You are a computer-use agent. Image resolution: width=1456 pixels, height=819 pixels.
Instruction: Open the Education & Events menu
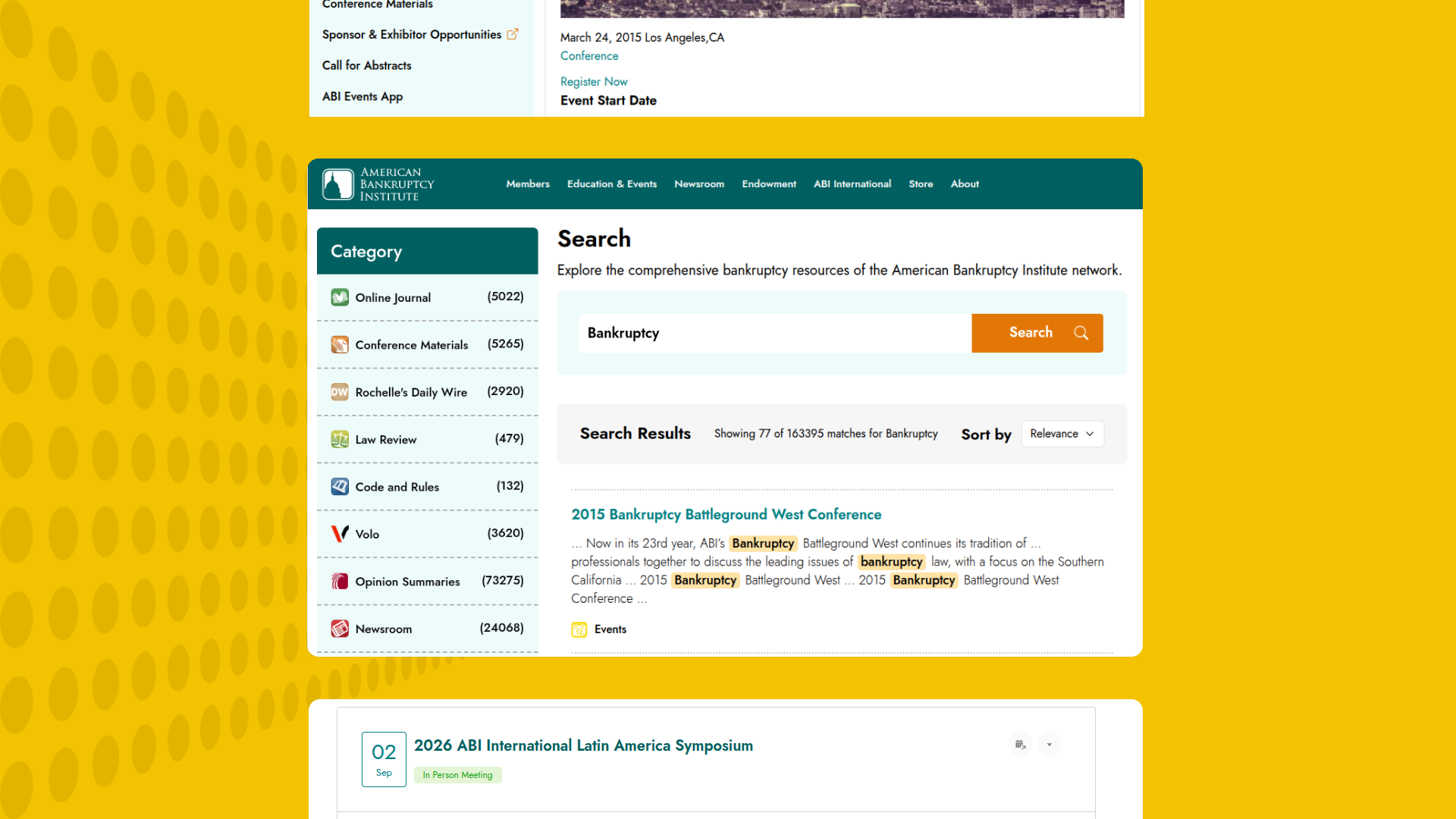[x=612, y=184]
